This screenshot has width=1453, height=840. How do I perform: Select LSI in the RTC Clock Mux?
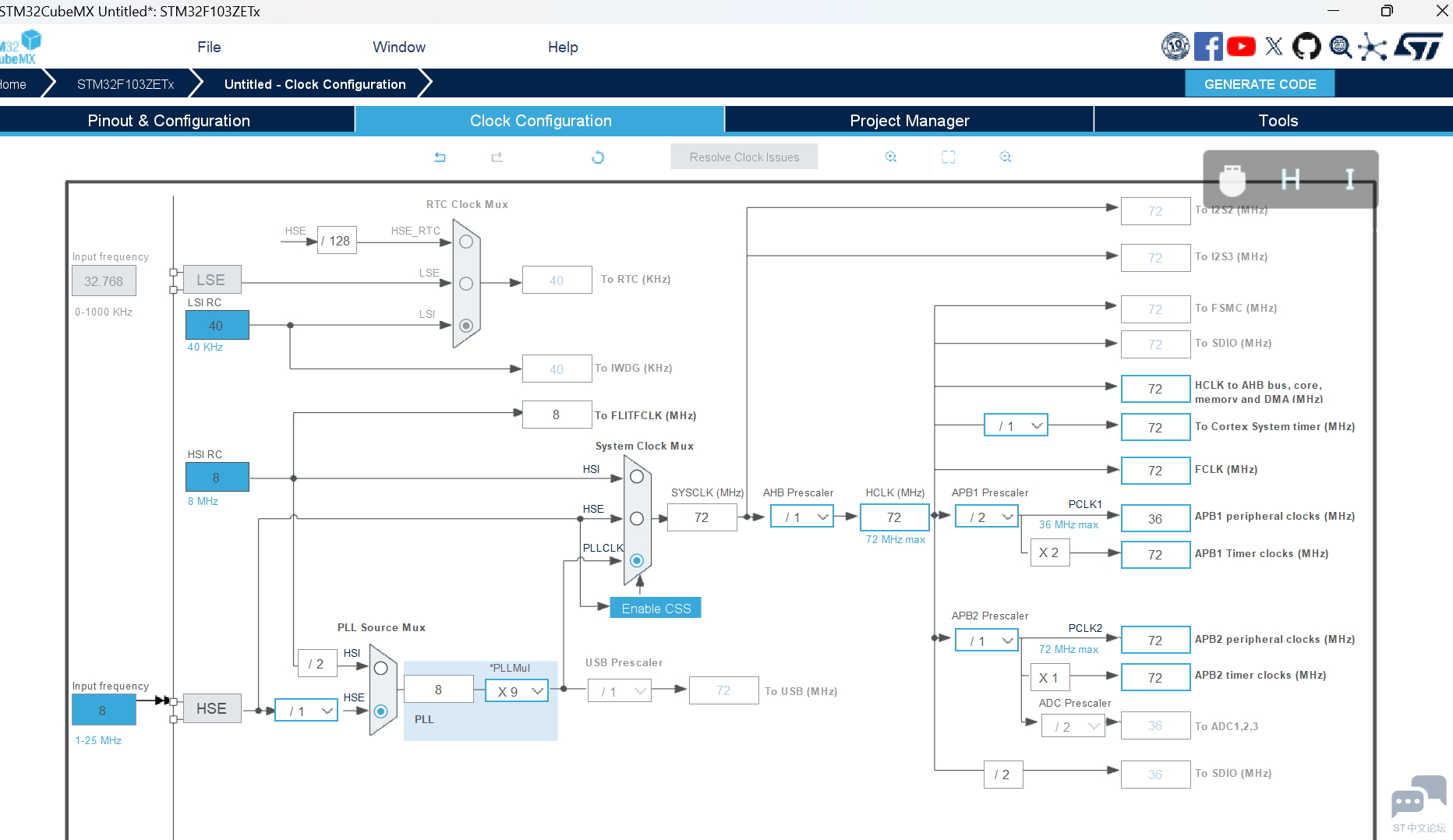(x=466, y=326)
